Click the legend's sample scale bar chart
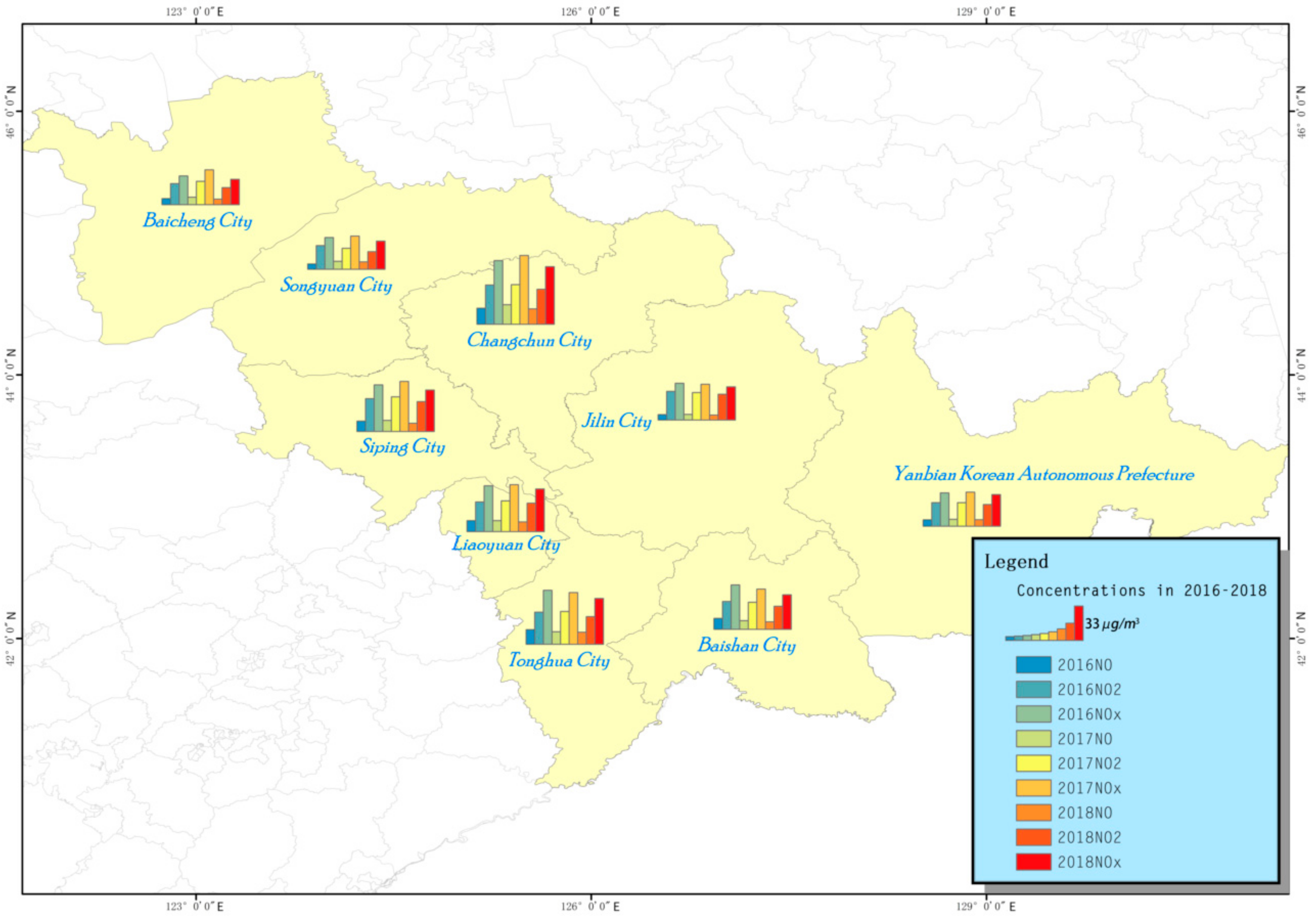The image size is (1316, 916). coord(1044,623)
